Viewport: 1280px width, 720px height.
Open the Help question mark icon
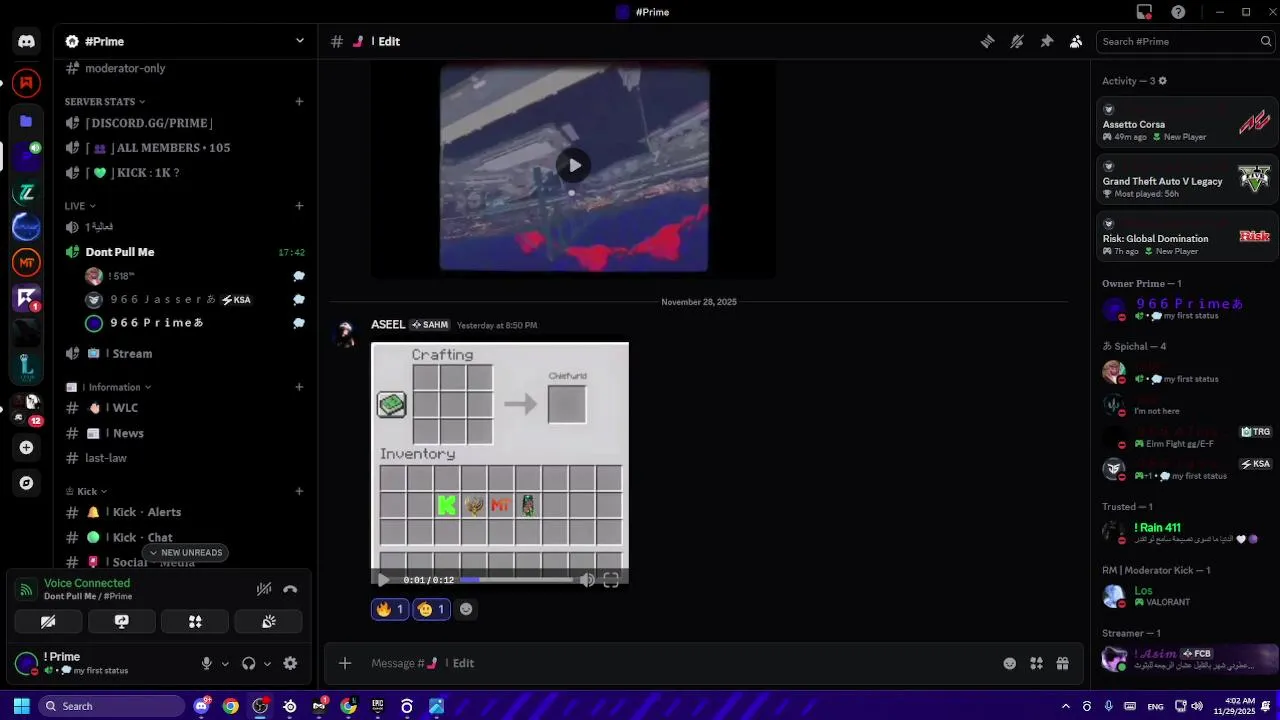click(x=1178, y=12)
